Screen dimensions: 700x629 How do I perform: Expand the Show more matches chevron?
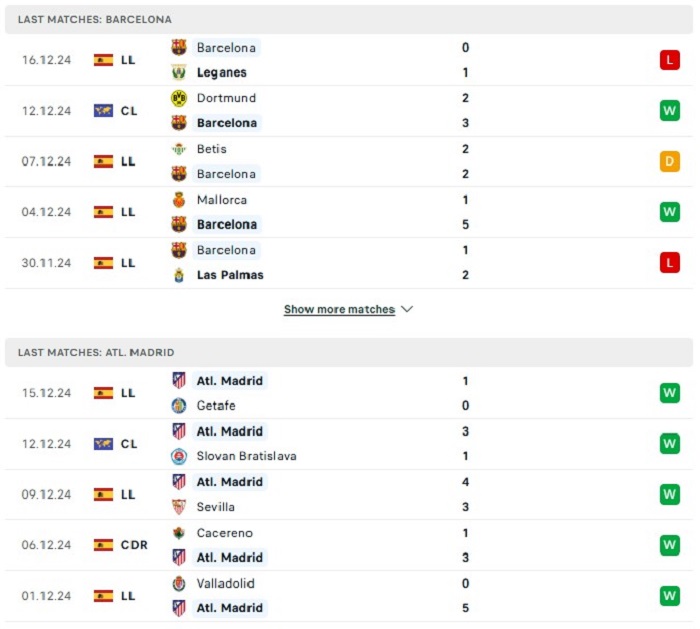pyautogui.click(x=407, y=309)
